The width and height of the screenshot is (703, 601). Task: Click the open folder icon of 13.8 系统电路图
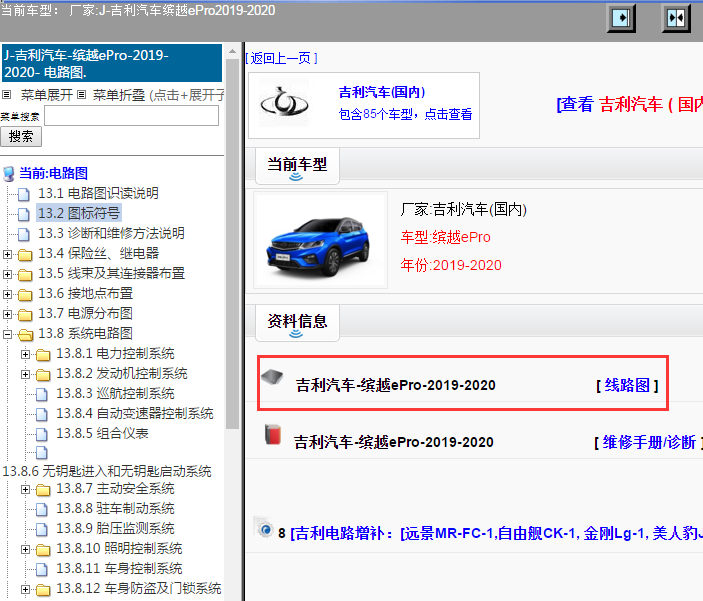26,335
